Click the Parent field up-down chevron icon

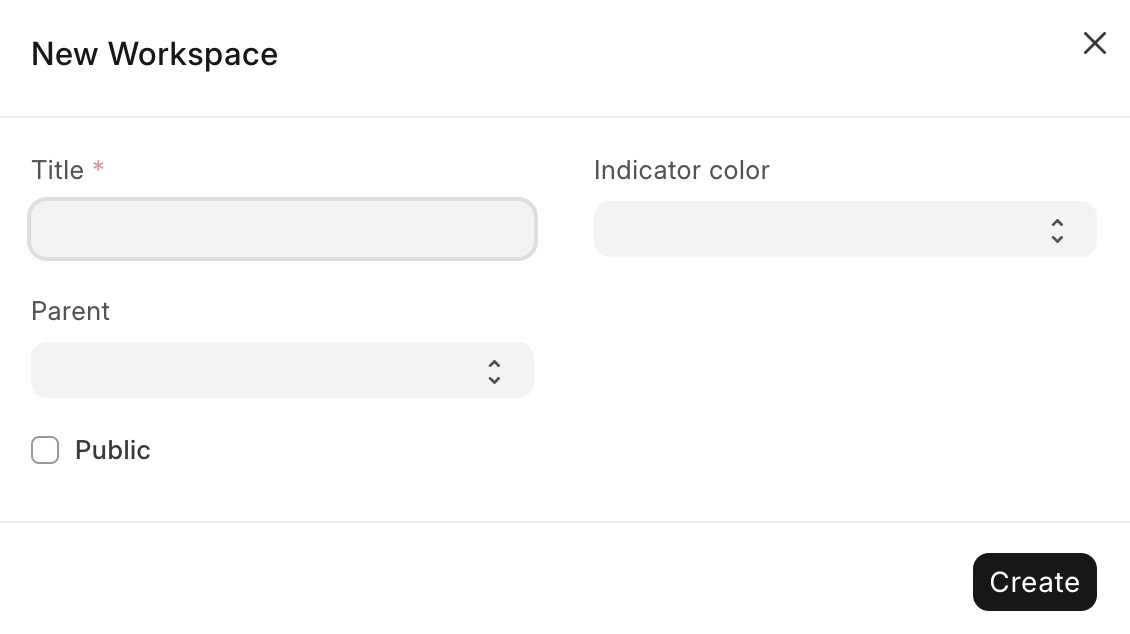494,371
